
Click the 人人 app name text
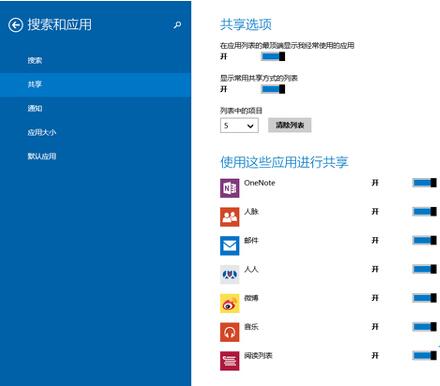(x=251, y=269)
